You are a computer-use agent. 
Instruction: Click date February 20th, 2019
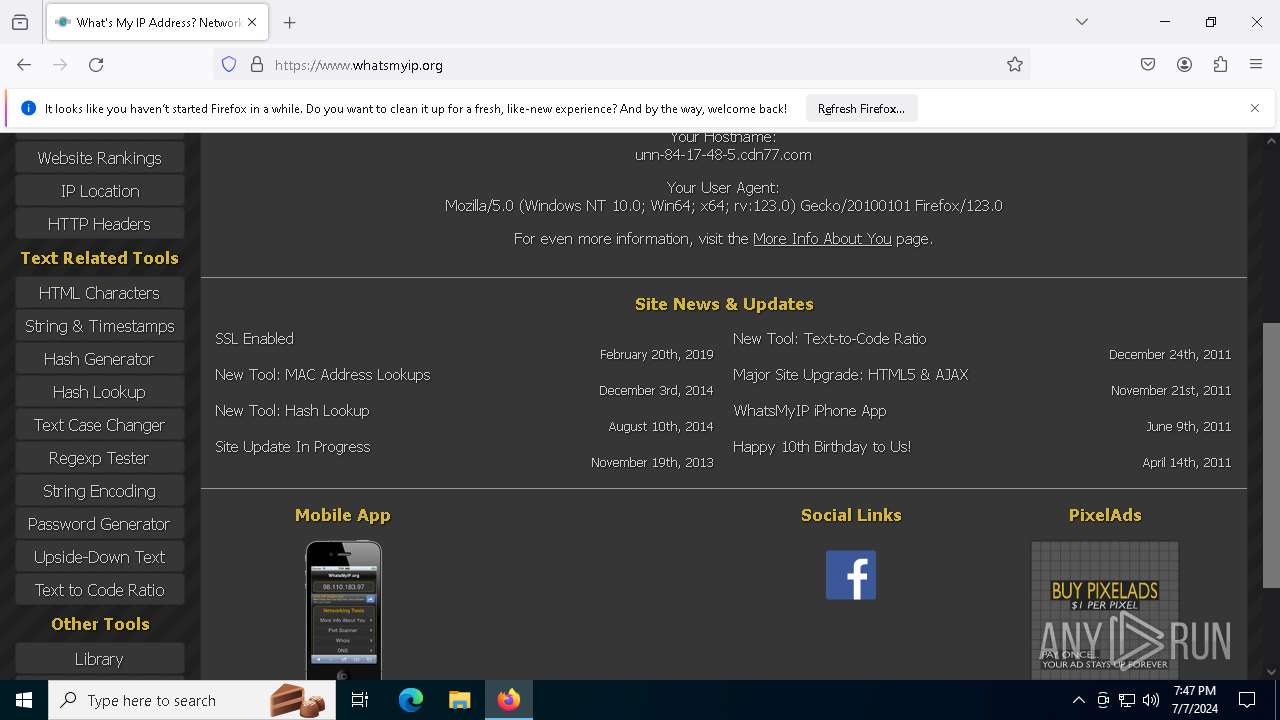656,355
